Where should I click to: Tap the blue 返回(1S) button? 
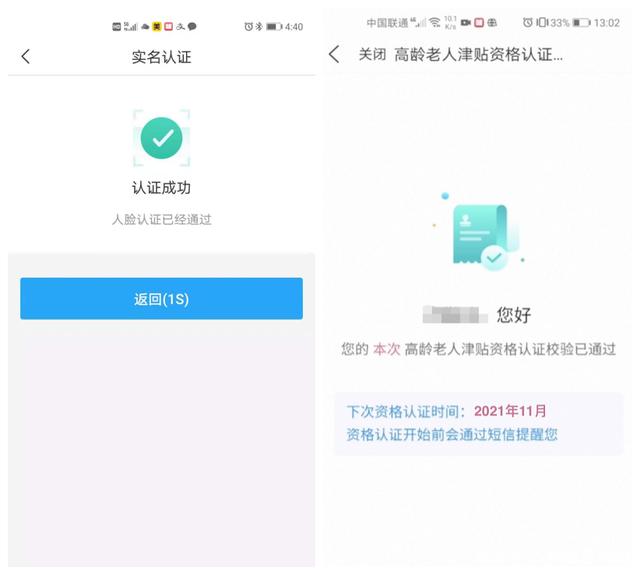162,299
